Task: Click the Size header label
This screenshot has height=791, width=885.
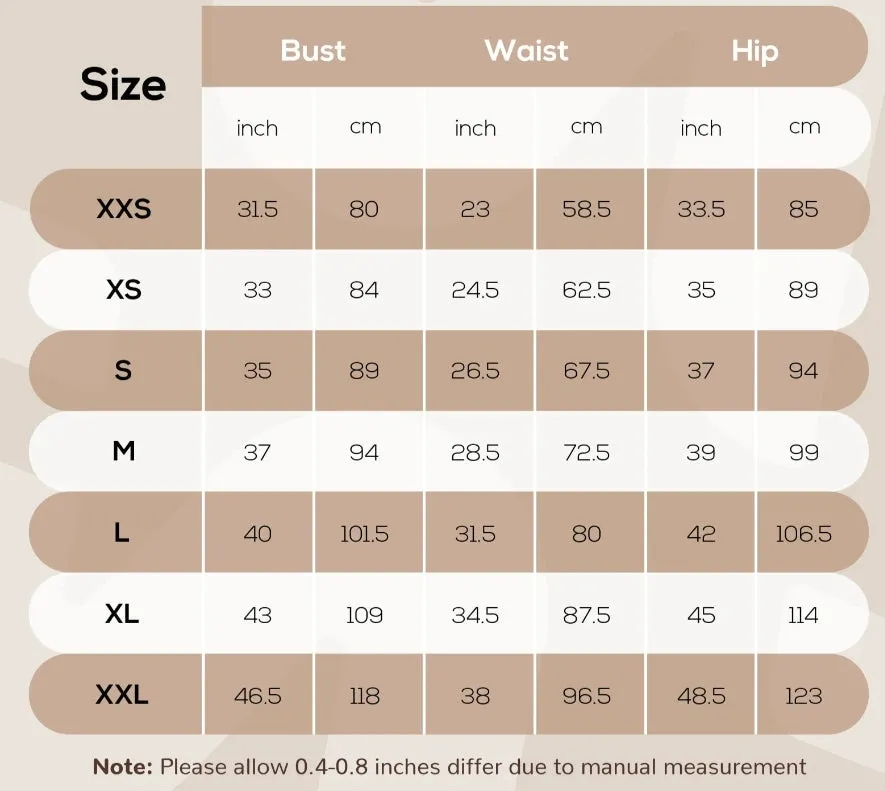Action: click(123, 85)
